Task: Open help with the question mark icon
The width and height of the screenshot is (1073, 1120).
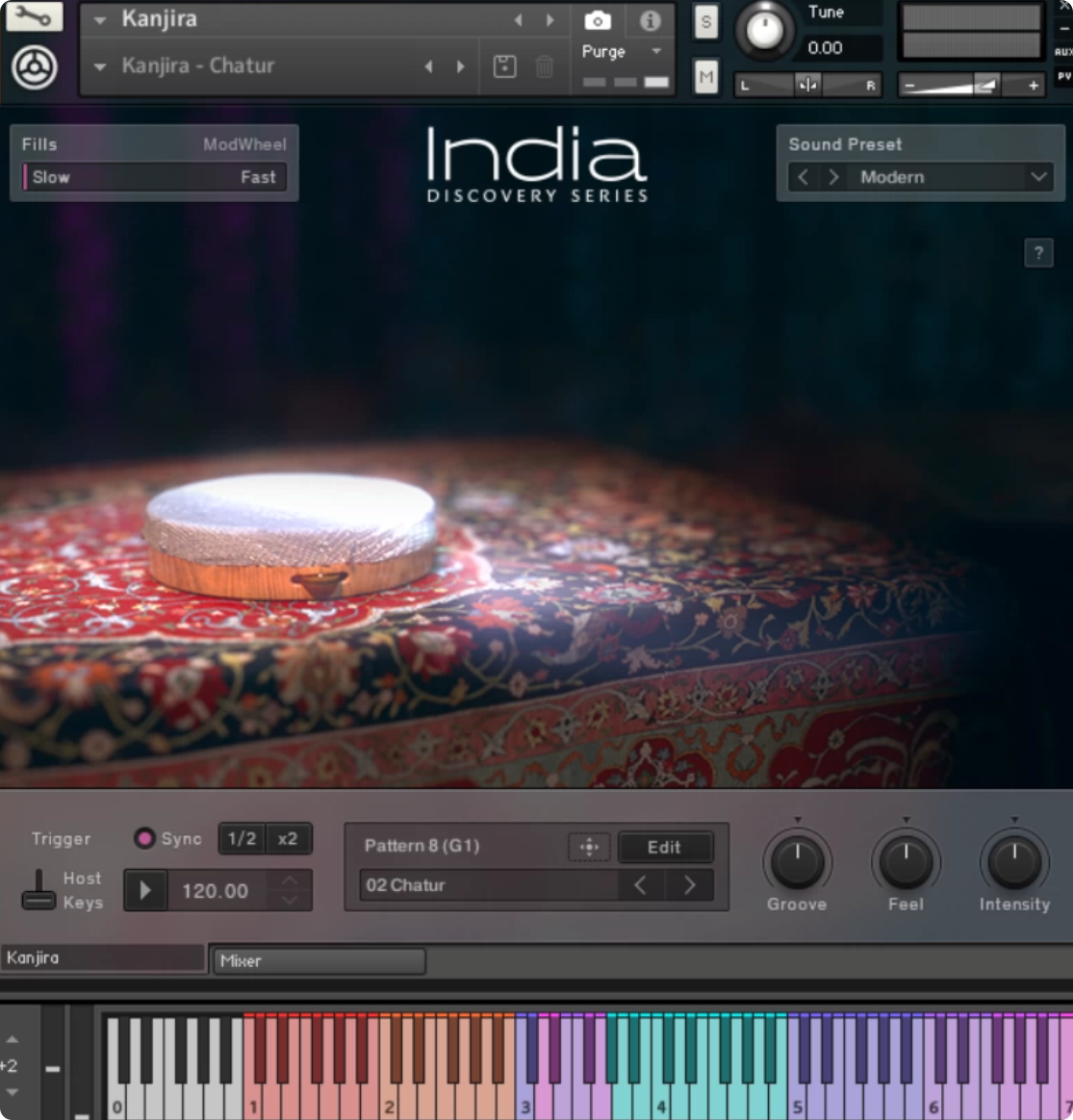Action: pyautogui.click(x=1038, y=252)
